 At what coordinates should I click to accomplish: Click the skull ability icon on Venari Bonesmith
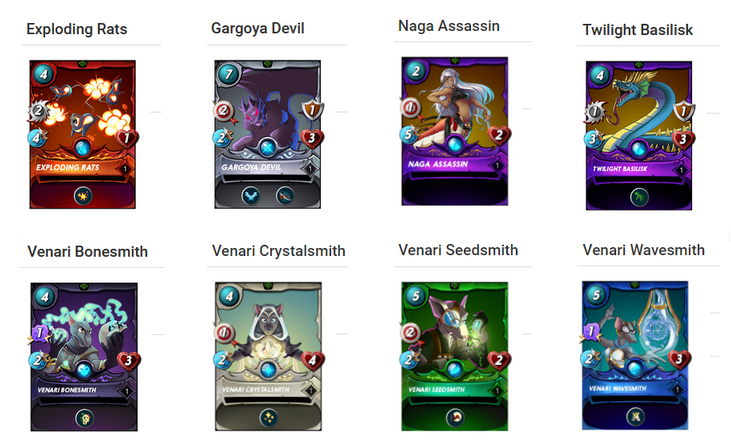[84, 419]
